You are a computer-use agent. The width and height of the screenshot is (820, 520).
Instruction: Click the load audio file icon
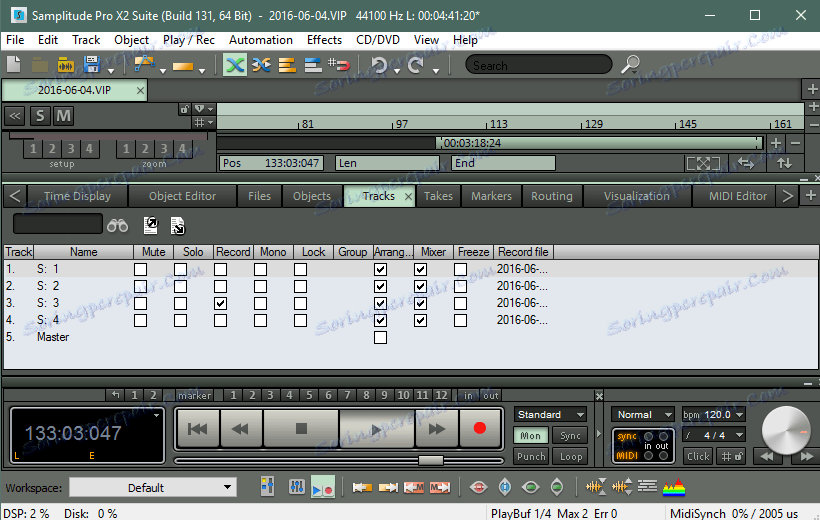coord(65,65)
